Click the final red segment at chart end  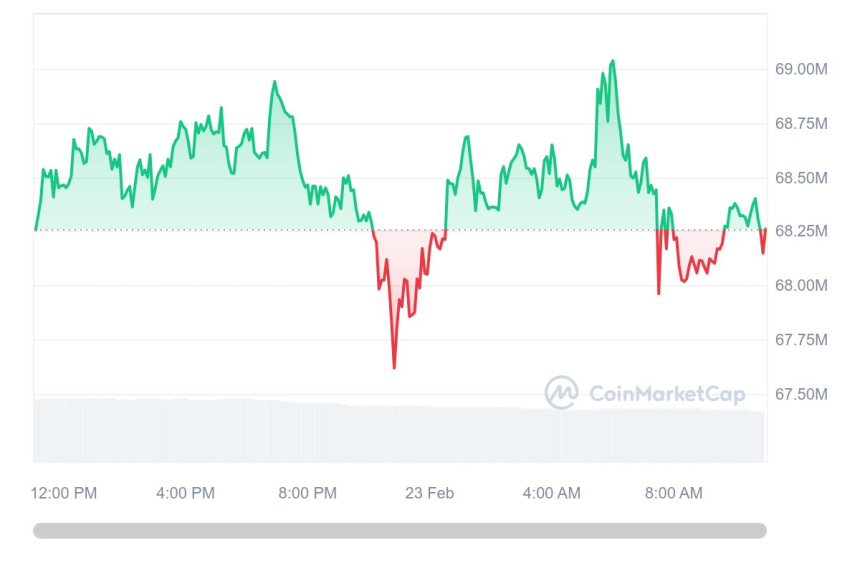[x=763, y=243]
